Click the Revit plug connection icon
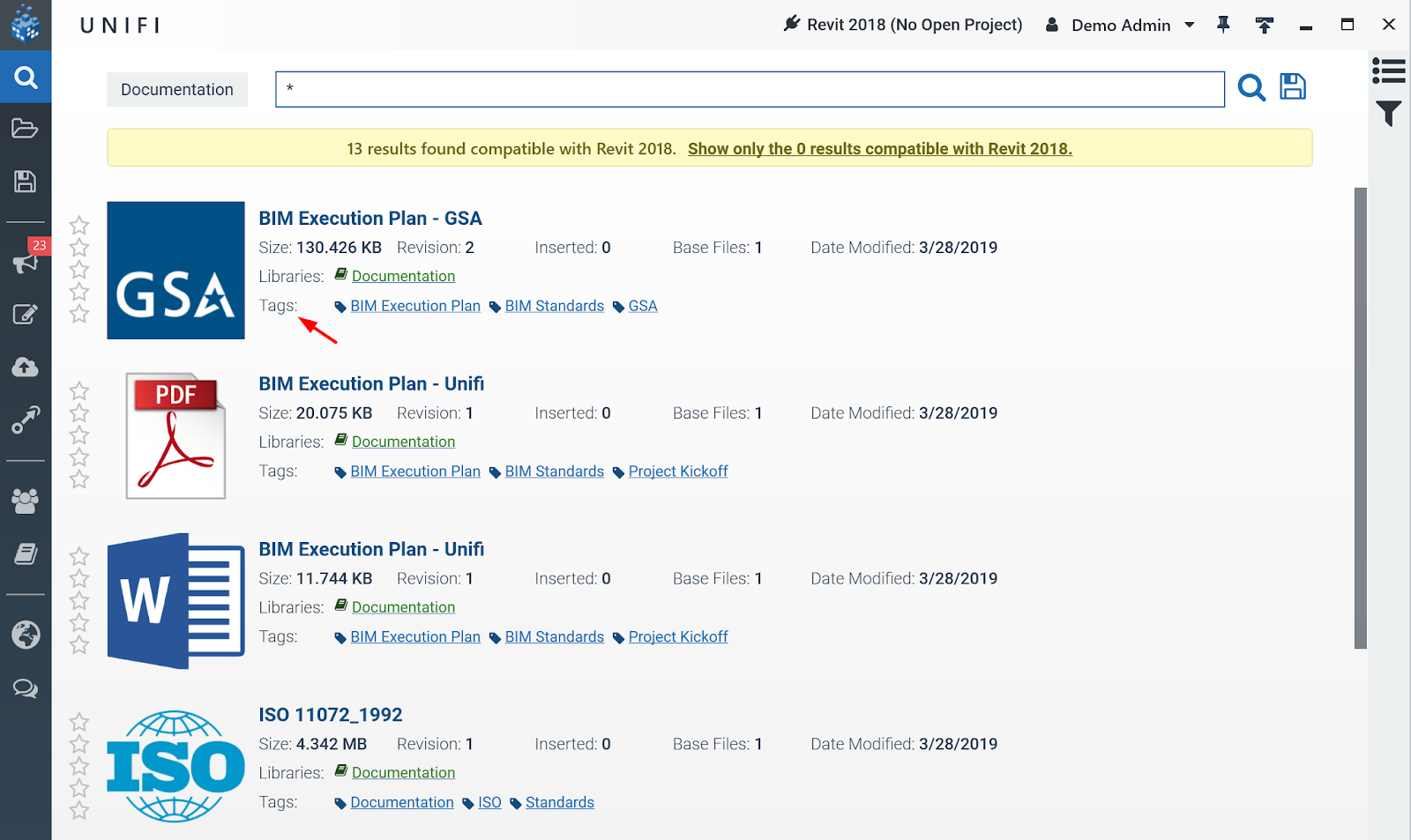Image resolution: width=1411 pixels, height=840 pixels. coord(792,24)
